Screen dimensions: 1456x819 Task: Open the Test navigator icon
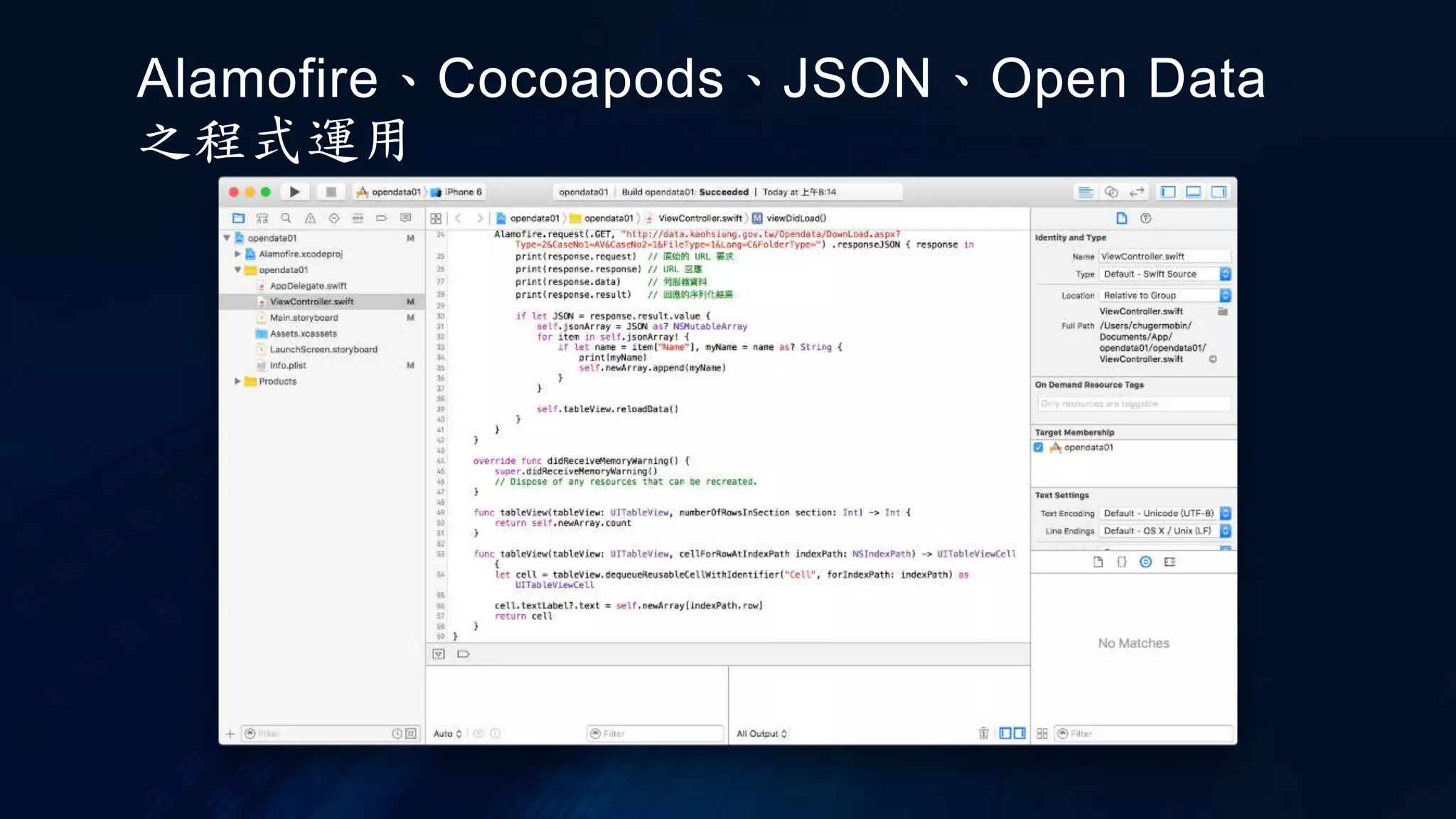click(333, 218)
